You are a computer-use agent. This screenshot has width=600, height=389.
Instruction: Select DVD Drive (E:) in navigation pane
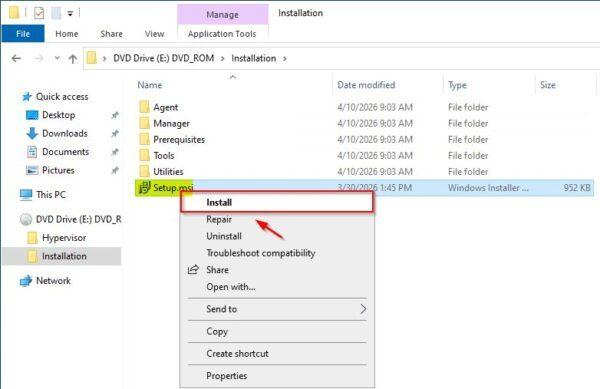(78, 219)
